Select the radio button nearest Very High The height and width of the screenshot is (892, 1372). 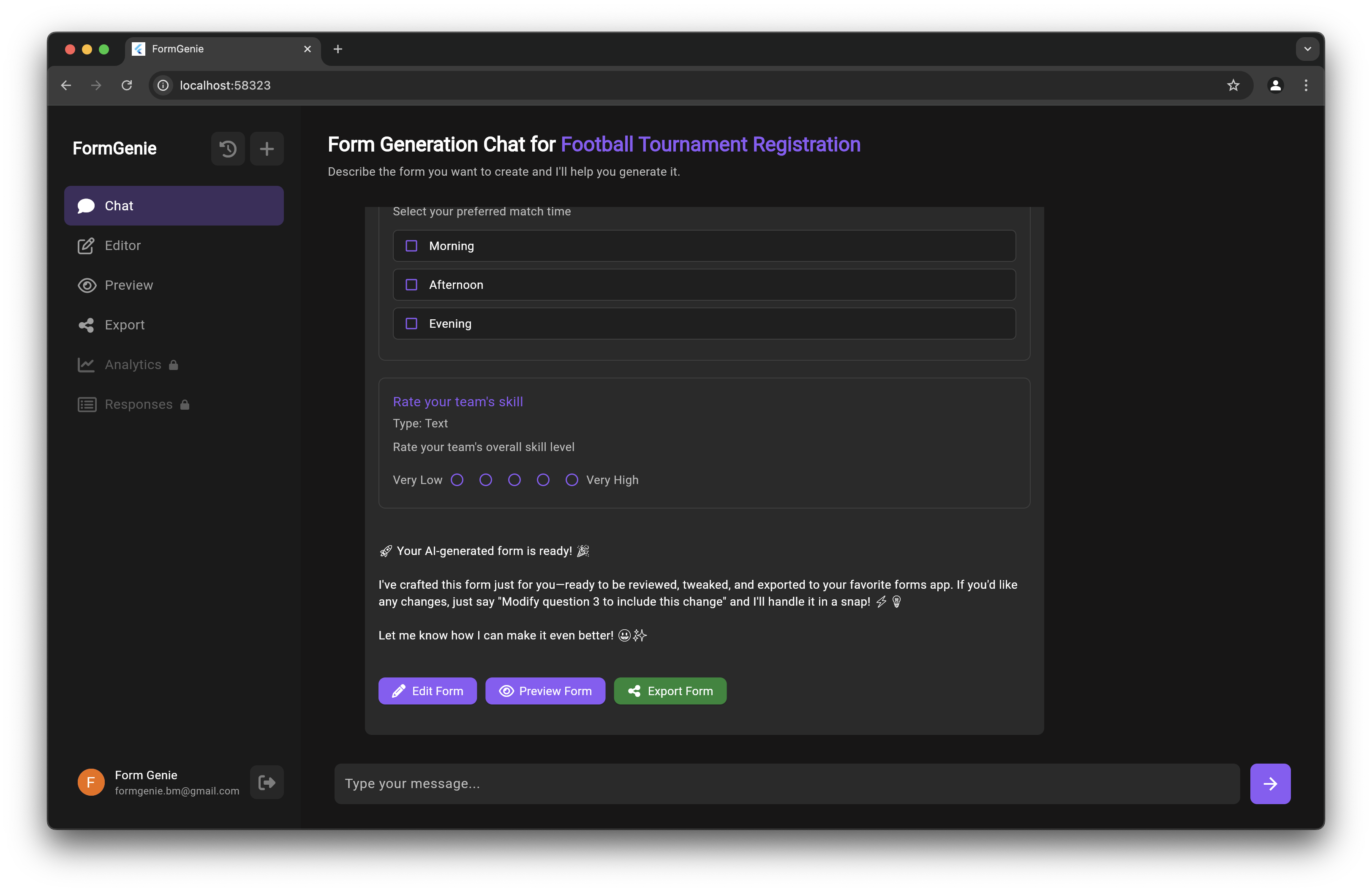point(571,480)
